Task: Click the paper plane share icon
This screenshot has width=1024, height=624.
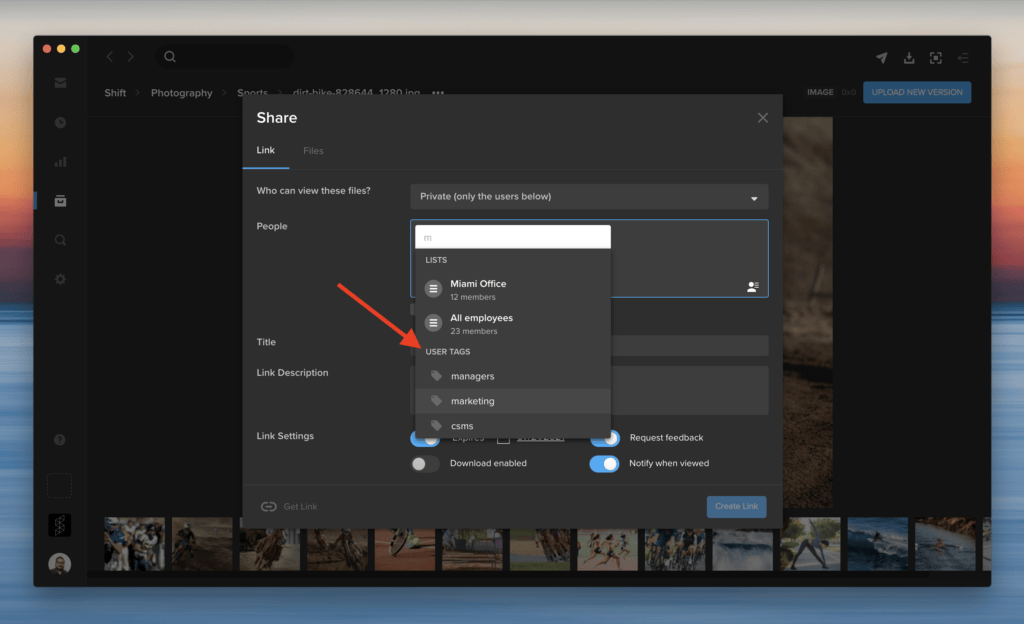Action: tap(882, 57)
